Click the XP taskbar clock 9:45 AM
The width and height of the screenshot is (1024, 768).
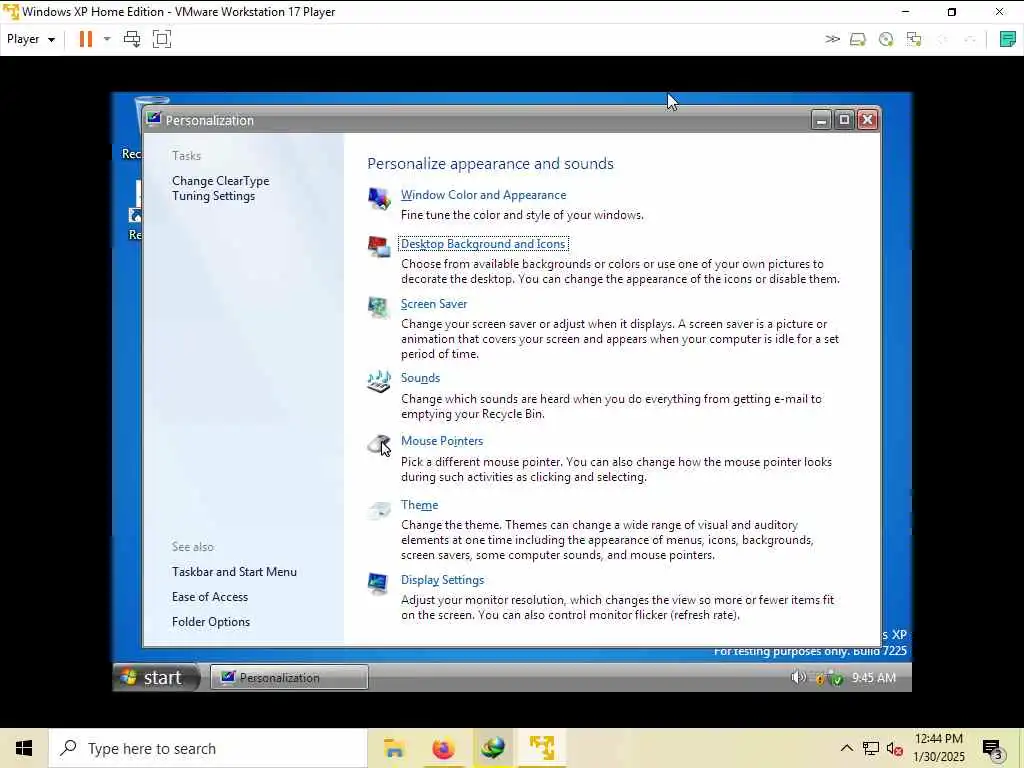pyautogui.click(x=874, y=678)
